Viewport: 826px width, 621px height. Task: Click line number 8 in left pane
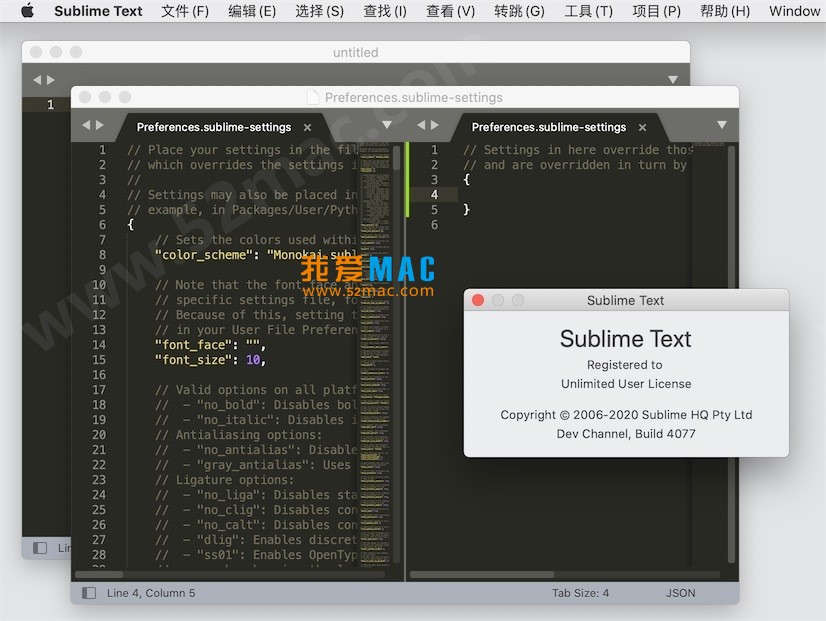tap(102, 255)
